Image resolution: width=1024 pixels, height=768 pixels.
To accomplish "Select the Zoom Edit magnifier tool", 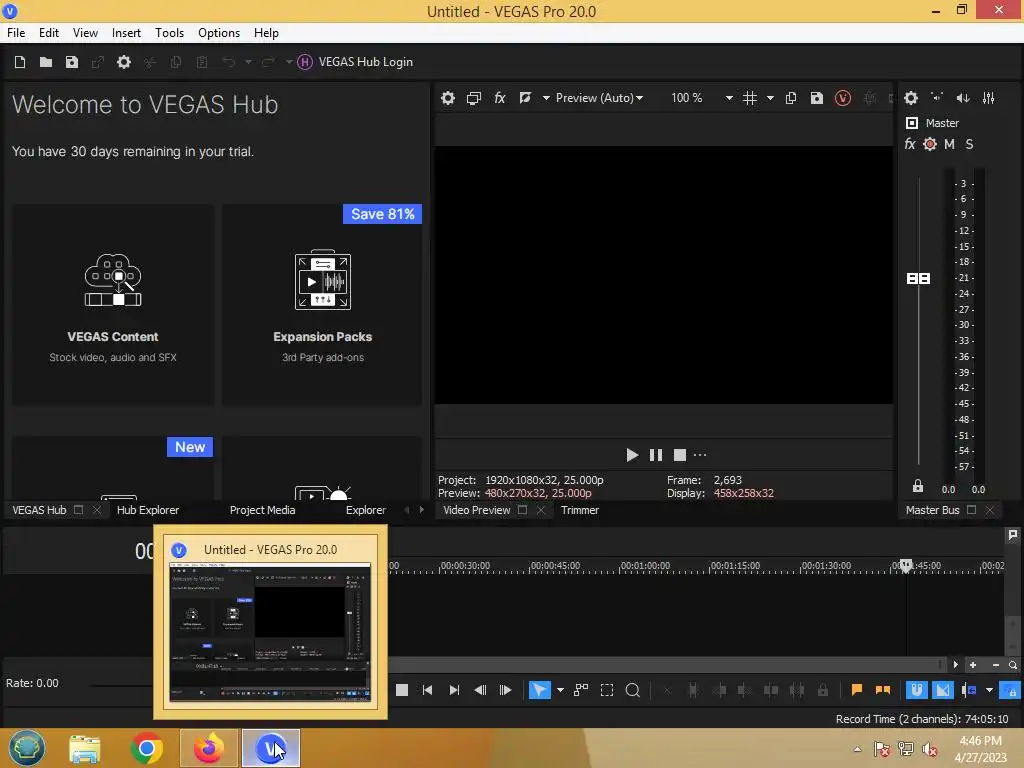I will point(633,690).
